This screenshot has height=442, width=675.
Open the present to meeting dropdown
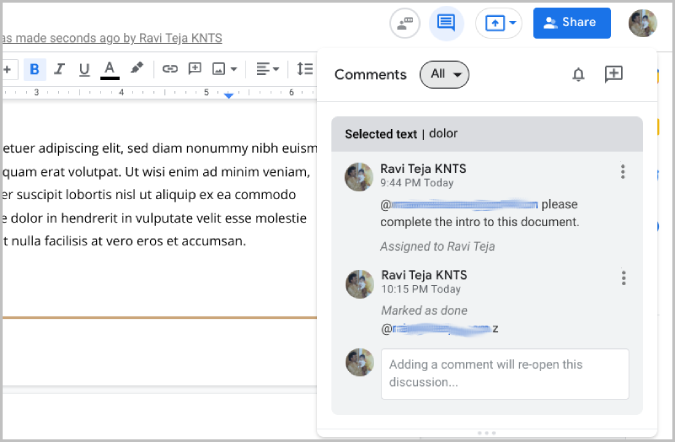coord(499,23)
